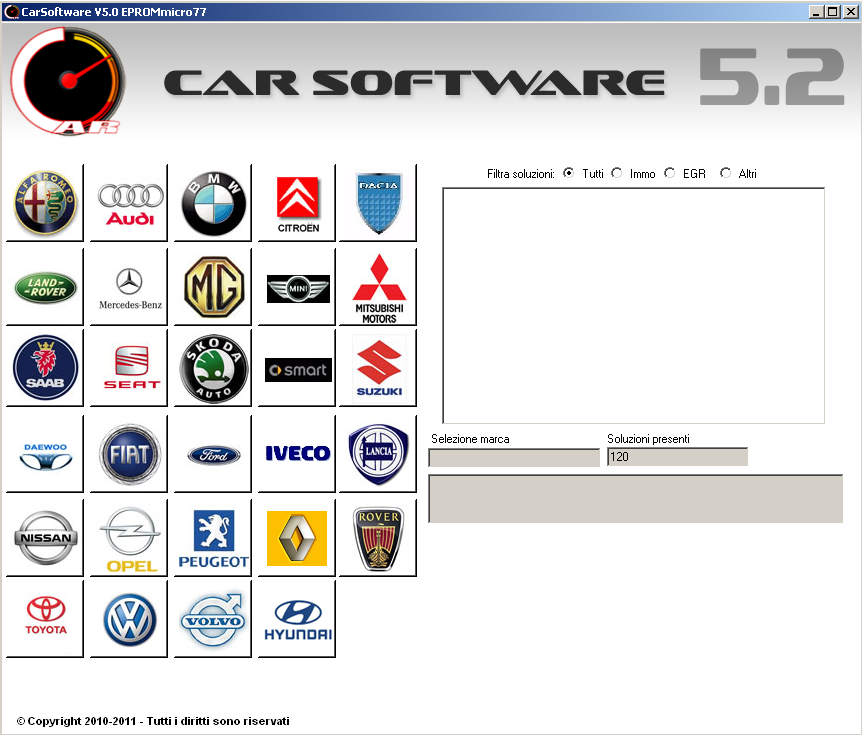862x735 pixels.
Task: Pick the Daewoo brand logo
Action: [x=45, y=454]
